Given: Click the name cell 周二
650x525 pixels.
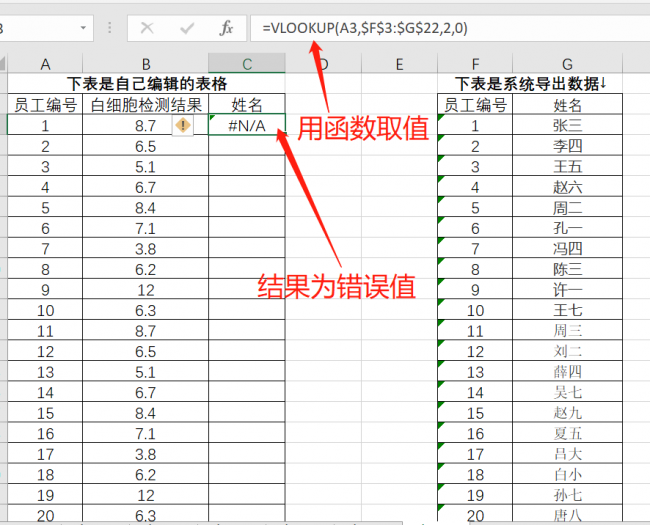Looking at the screenshot, I should pos(568,207).
